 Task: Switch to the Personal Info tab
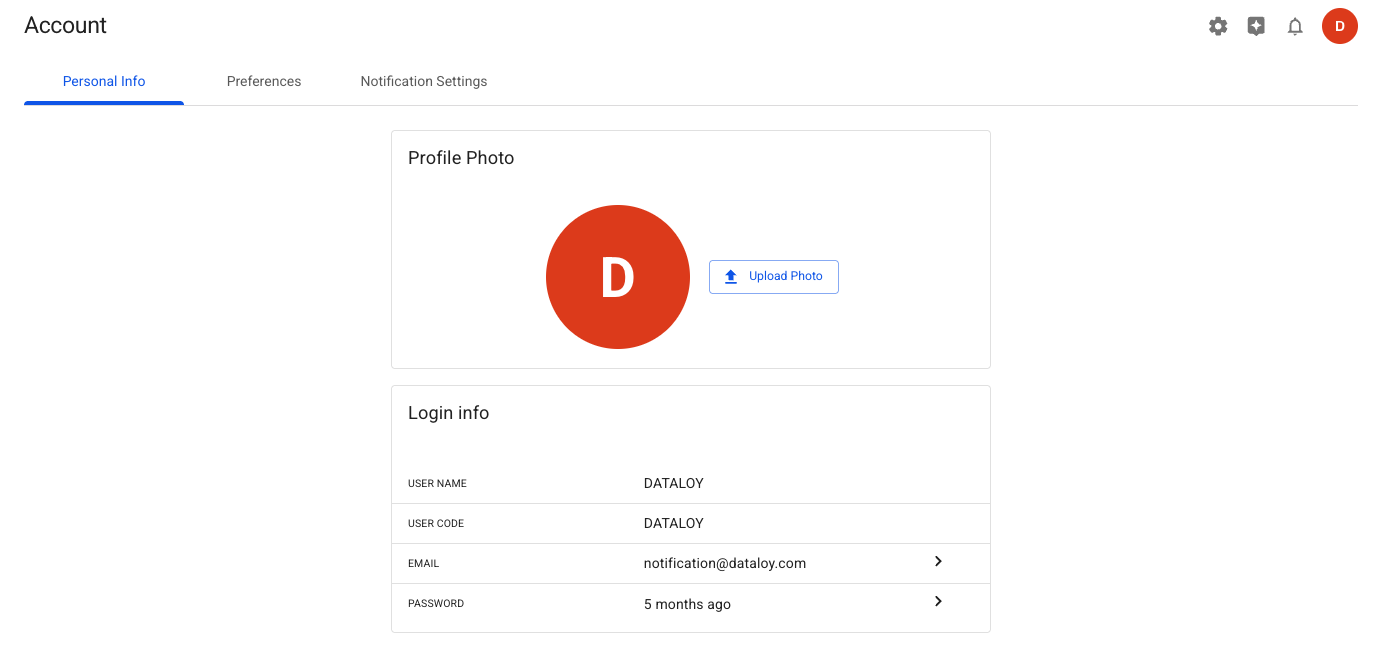coord(104,82)
